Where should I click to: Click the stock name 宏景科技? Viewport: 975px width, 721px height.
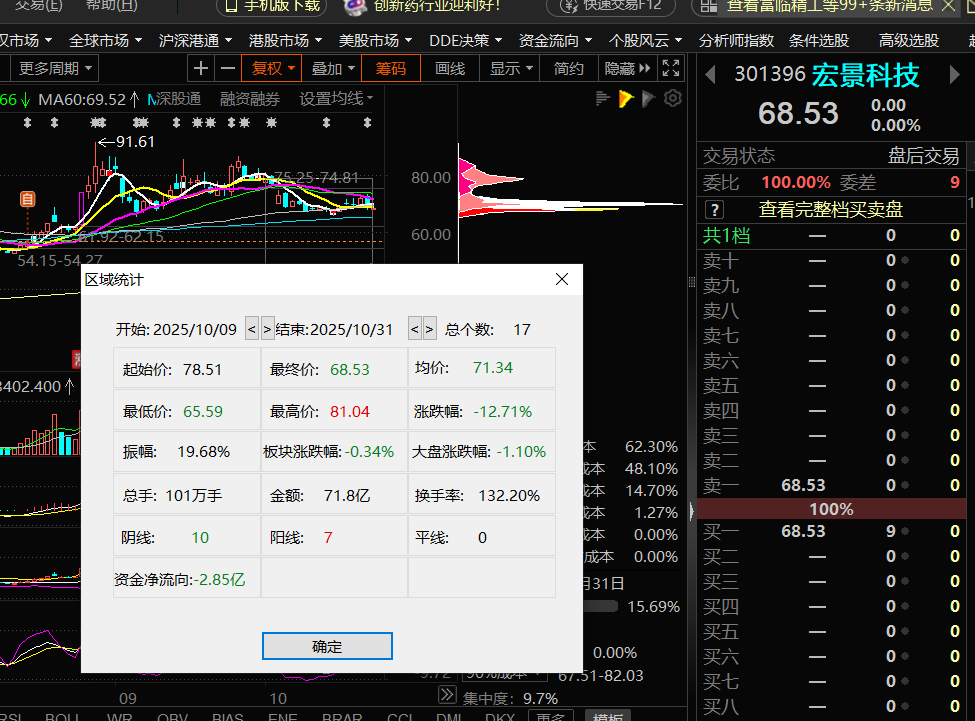[865, 75]
